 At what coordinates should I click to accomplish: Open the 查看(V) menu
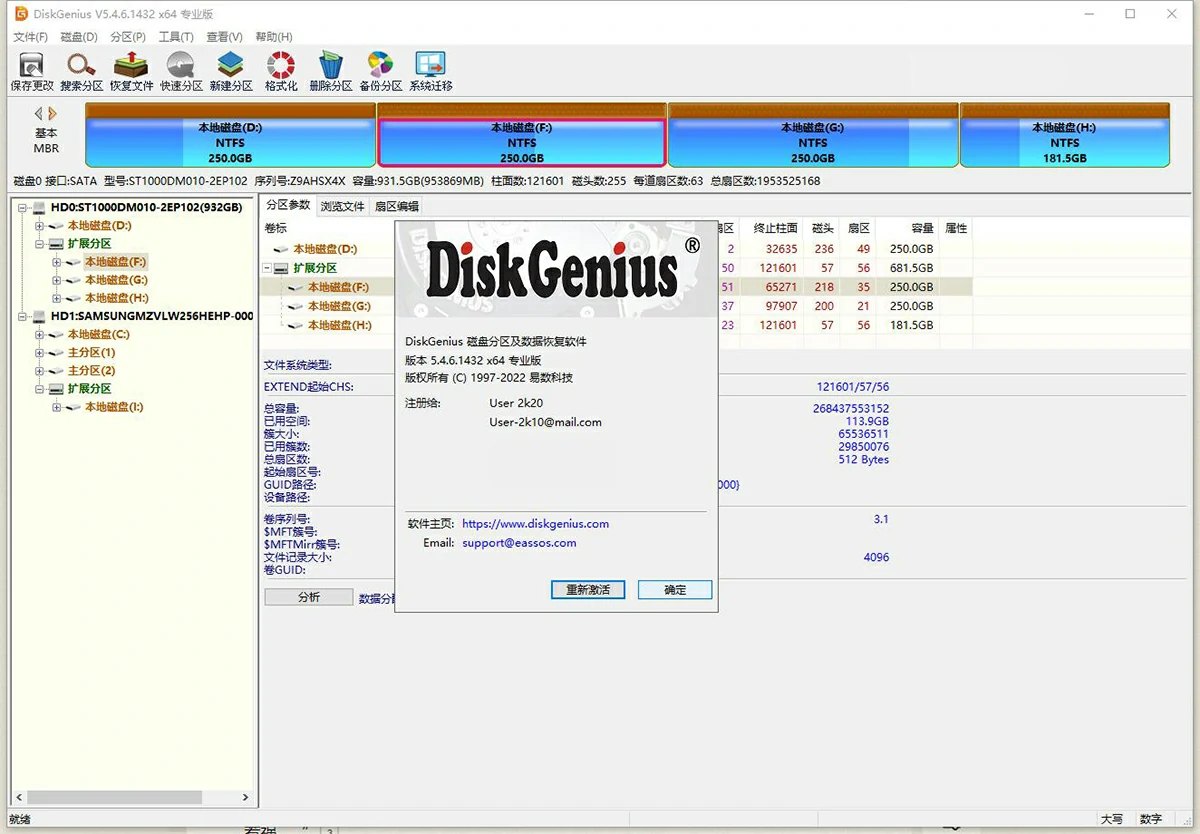[225, 37]
